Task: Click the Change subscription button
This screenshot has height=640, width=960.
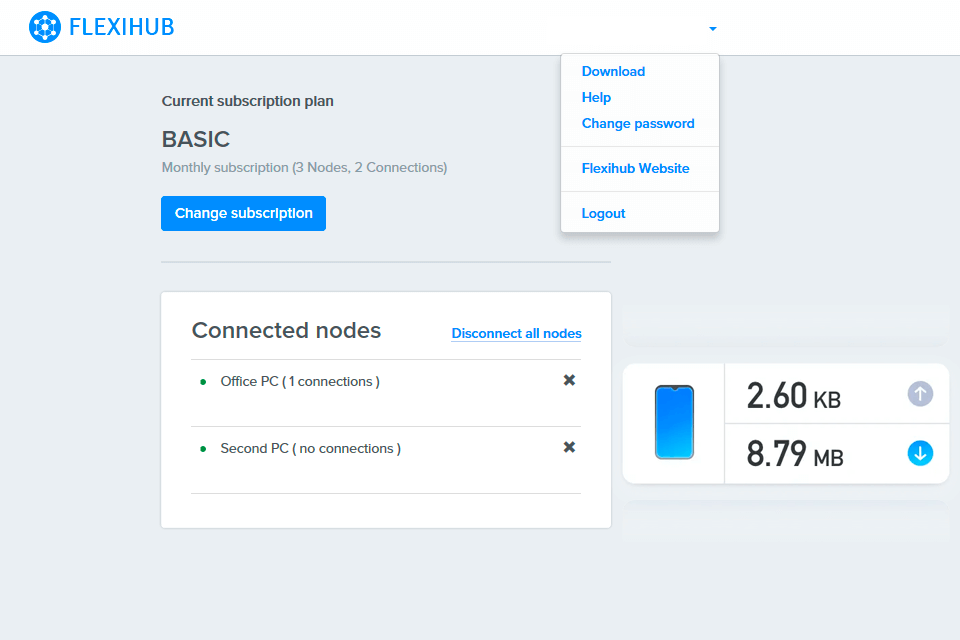Action: point(244,213)
